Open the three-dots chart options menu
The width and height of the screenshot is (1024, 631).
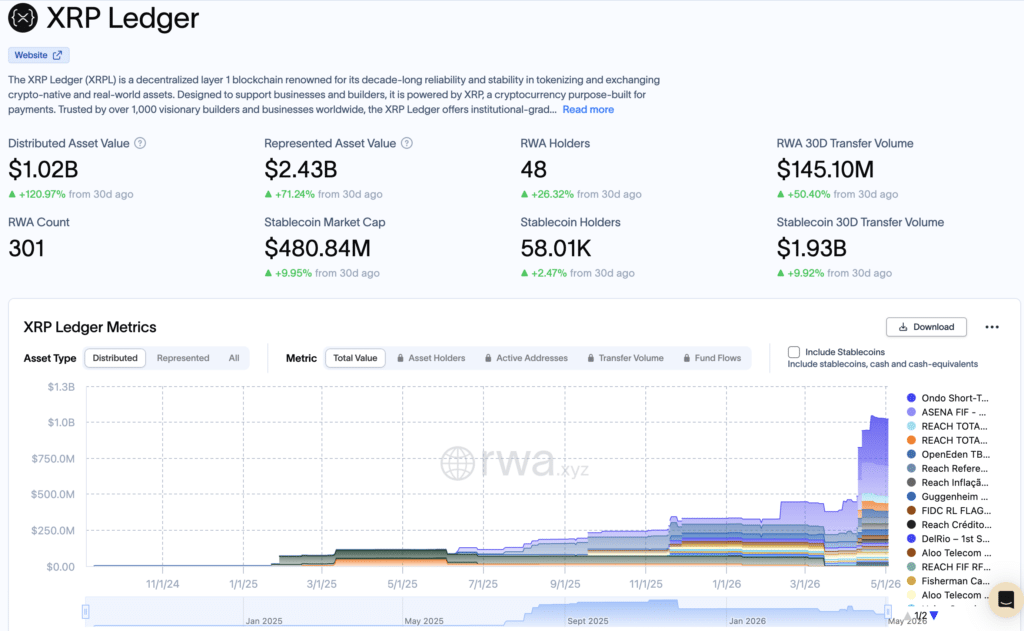click(991, 327)
